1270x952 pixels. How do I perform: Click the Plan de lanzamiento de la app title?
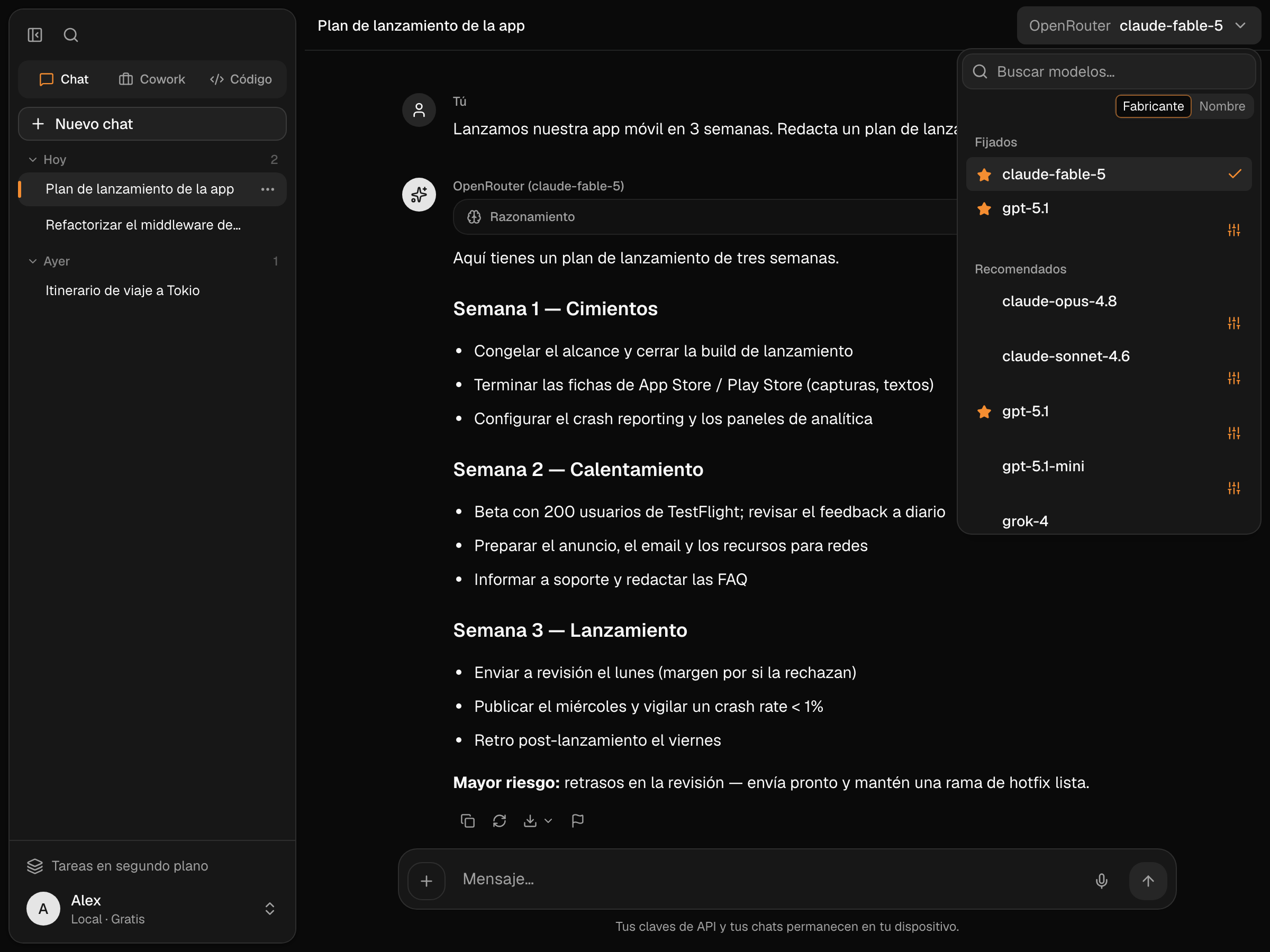[x=421, y=26]
